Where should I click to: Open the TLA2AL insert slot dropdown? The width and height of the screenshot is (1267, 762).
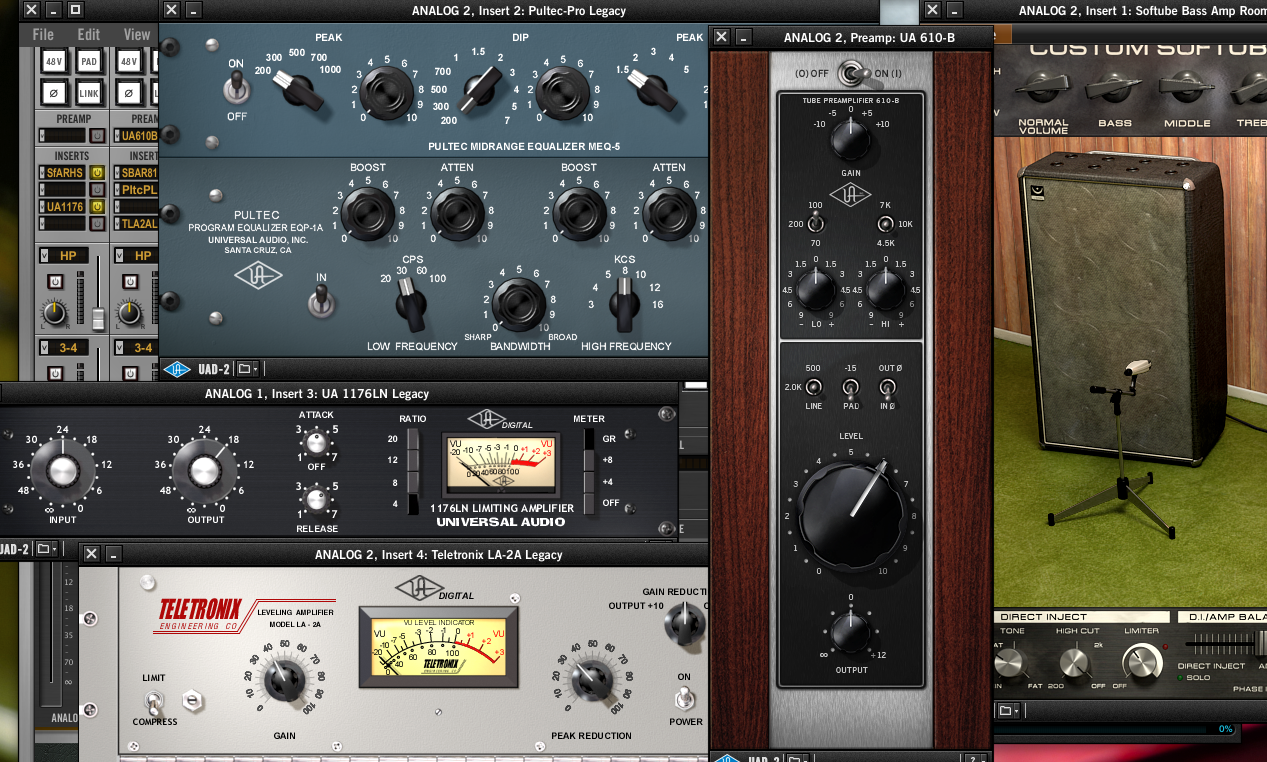[116, 224]
